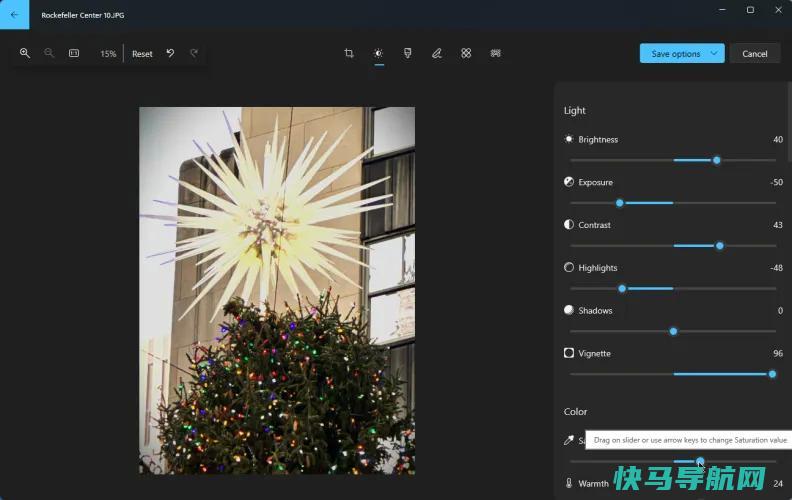Cancel the photo edits
The width and height of the screenshot is (792, 500).
[x=755, y=54]
